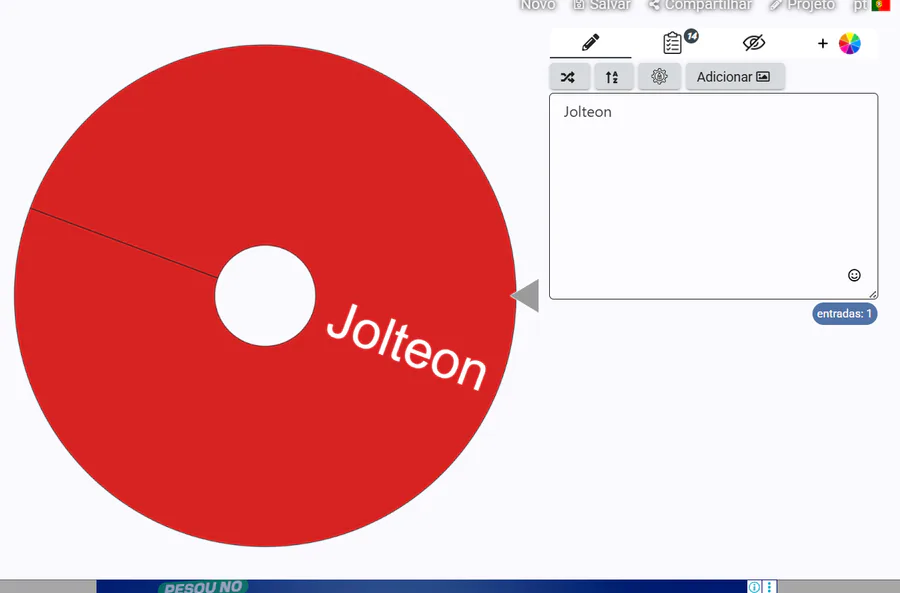Open Projeto in the top menu
This screenshot has width=900, height=593.
pos(802,5)
